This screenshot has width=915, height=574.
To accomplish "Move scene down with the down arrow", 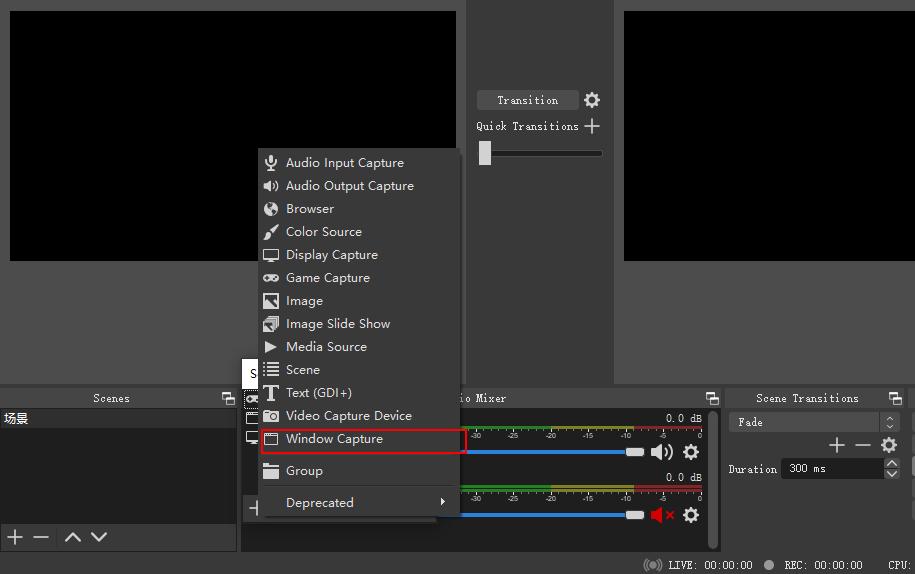I will [99, 537].
